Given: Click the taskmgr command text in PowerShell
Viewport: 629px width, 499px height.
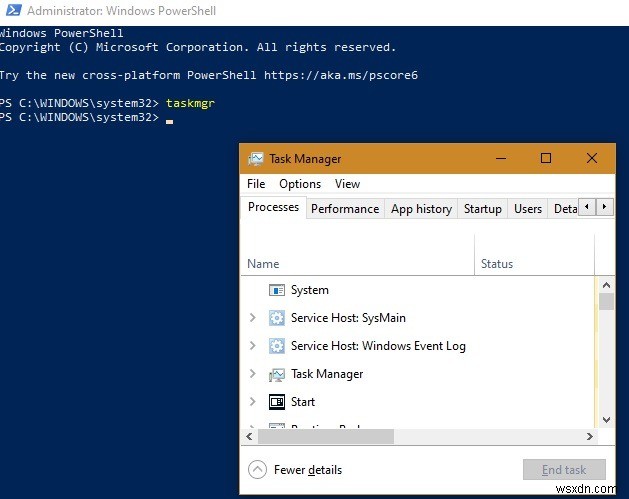Looking at the screenshot, I should coord(191,103).
